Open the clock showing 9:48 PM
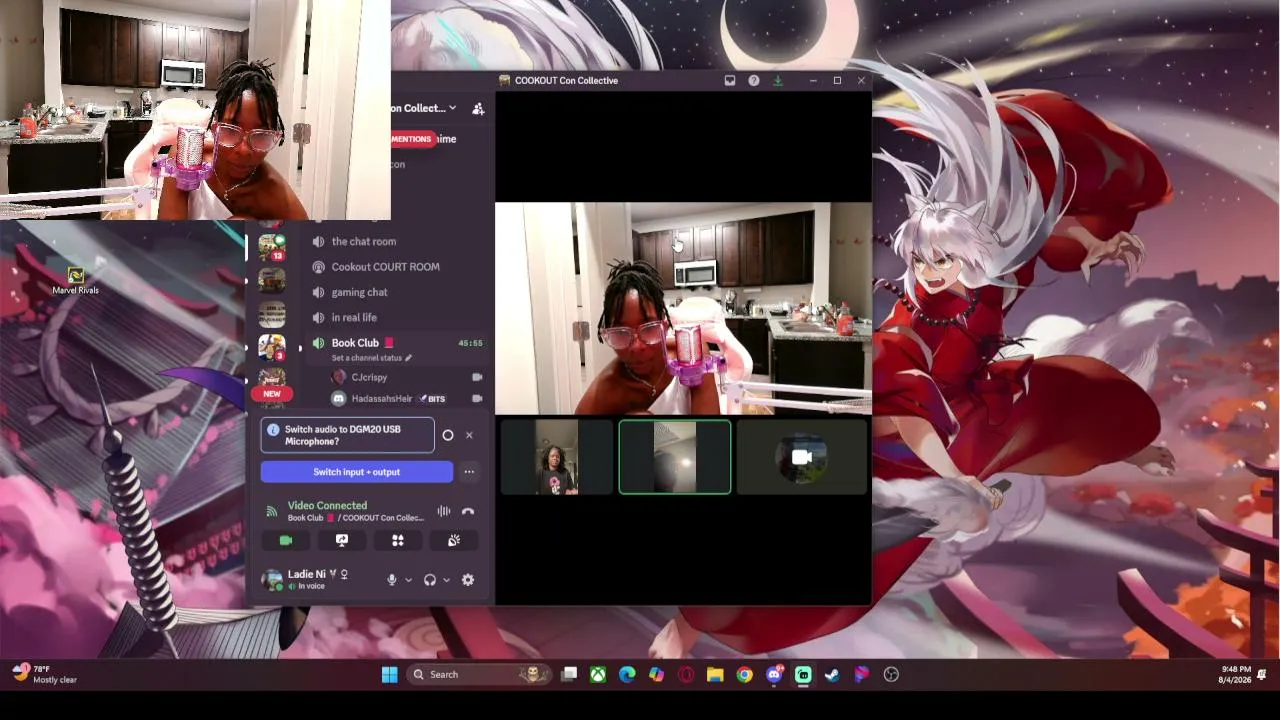 1236,675
